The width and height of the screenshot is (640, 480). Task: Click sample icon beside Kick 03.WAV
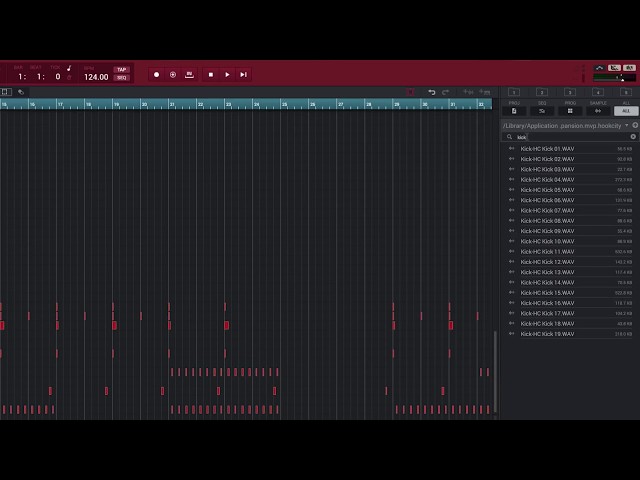pos(511,169)
